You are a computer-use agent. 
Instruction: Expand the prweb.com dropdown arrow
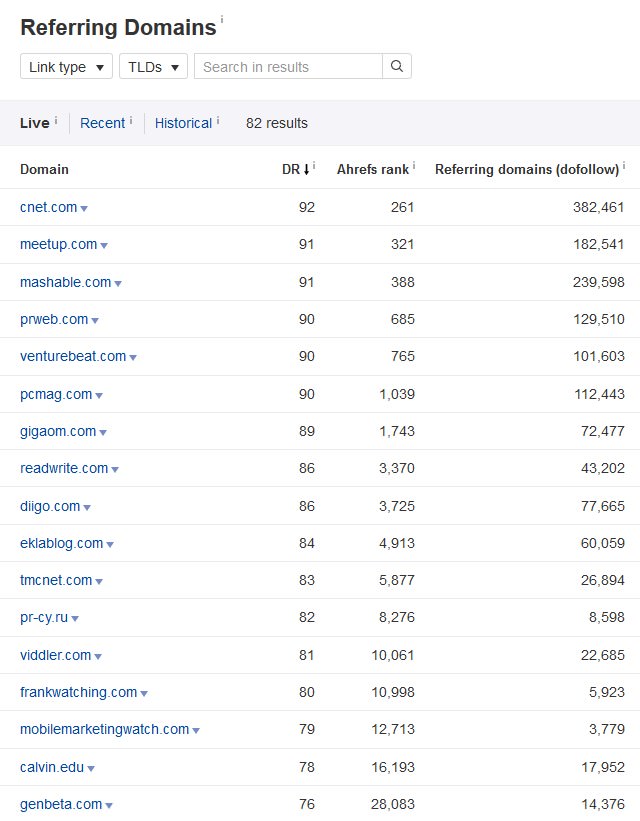95,320
